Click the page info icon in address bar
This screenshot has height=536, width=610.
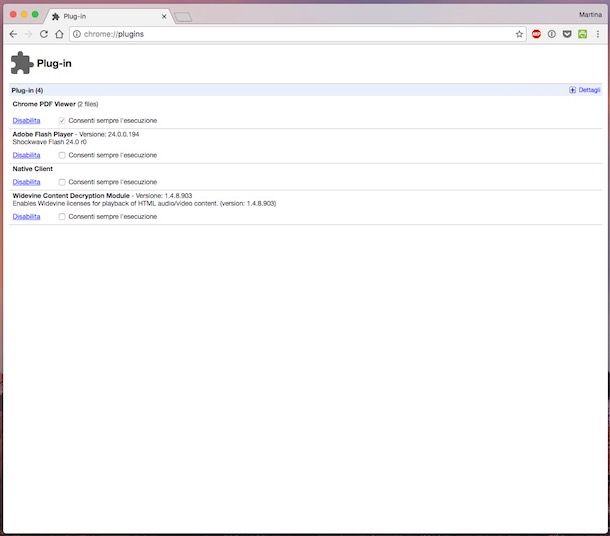point(77,34)
